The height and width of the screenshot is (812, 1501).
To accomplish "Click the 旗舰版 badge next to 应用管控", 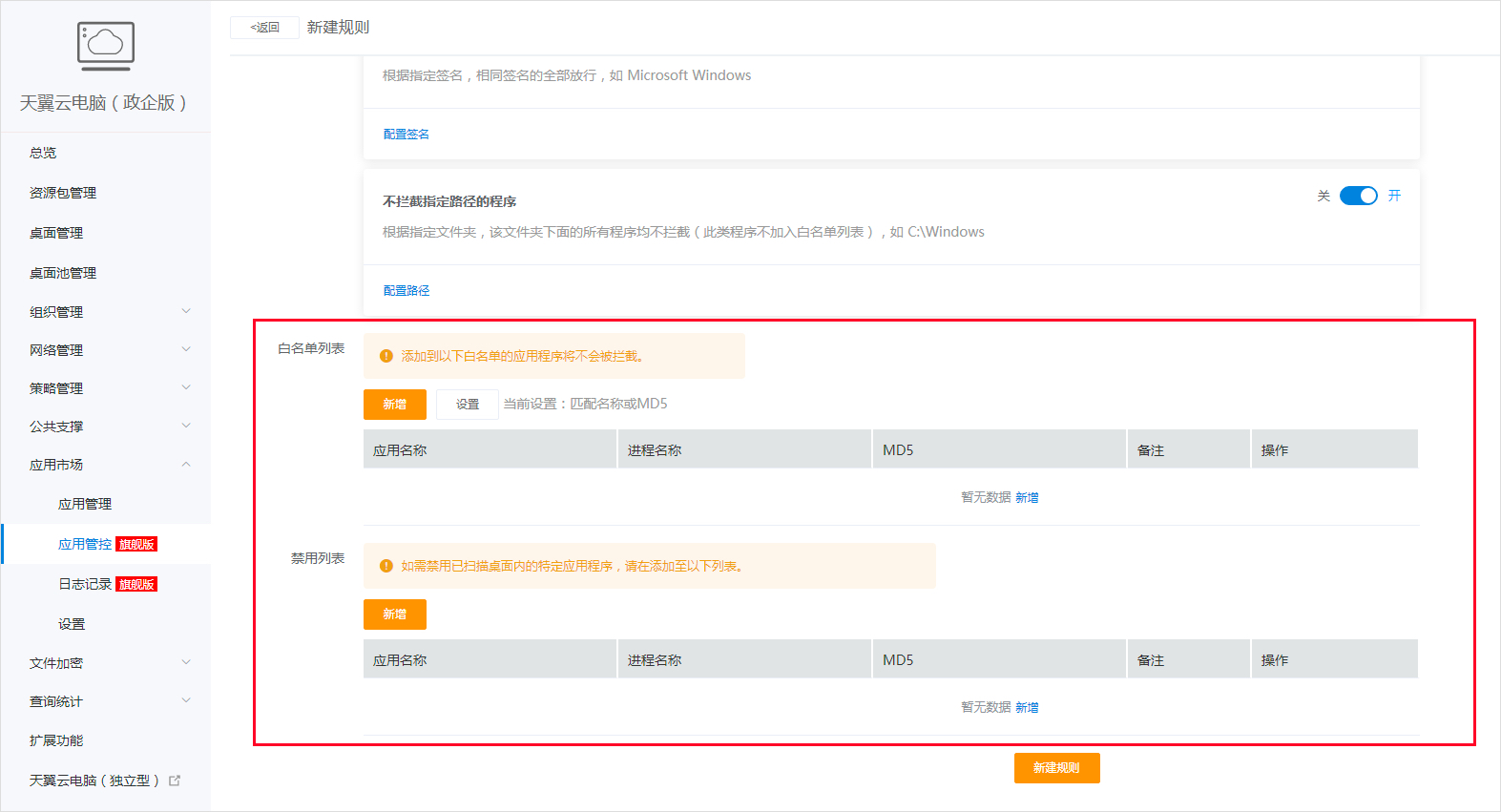I will click(136, 544).
